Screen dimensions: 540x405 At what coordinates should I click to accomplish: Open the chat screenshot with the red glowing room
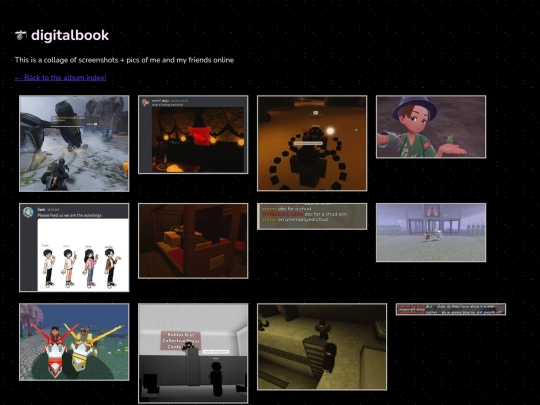(193, 135)
